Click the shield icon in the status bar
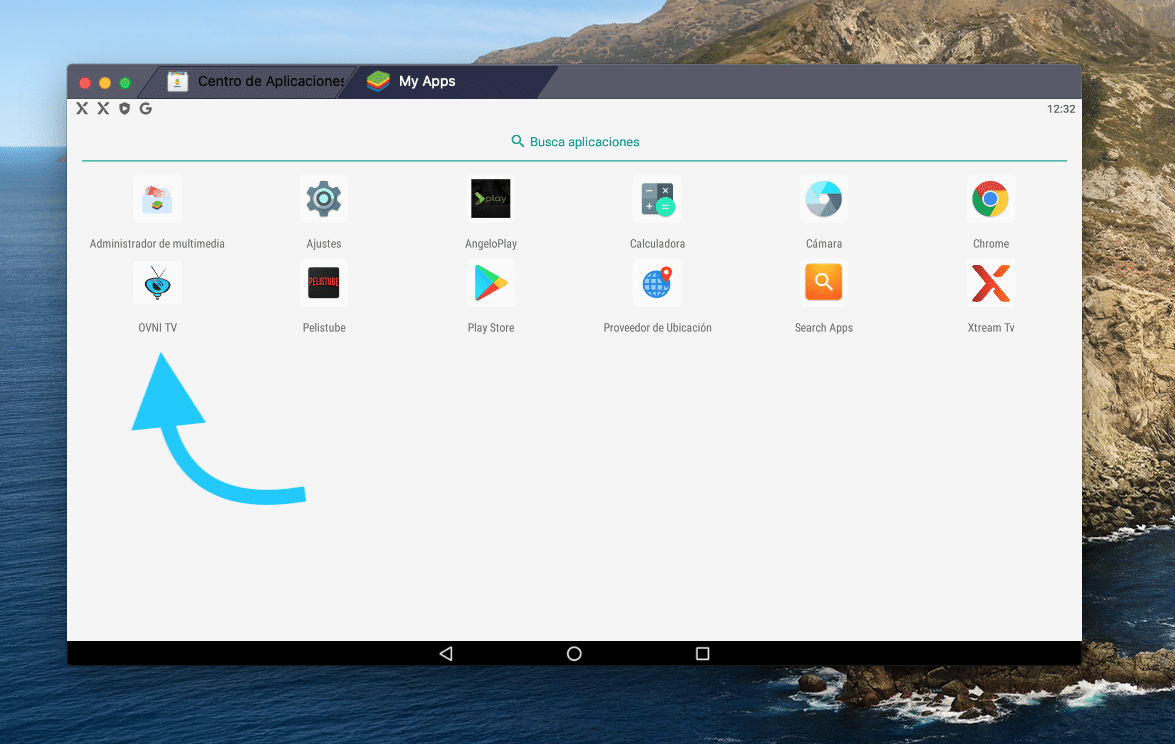 coord(123,108)
